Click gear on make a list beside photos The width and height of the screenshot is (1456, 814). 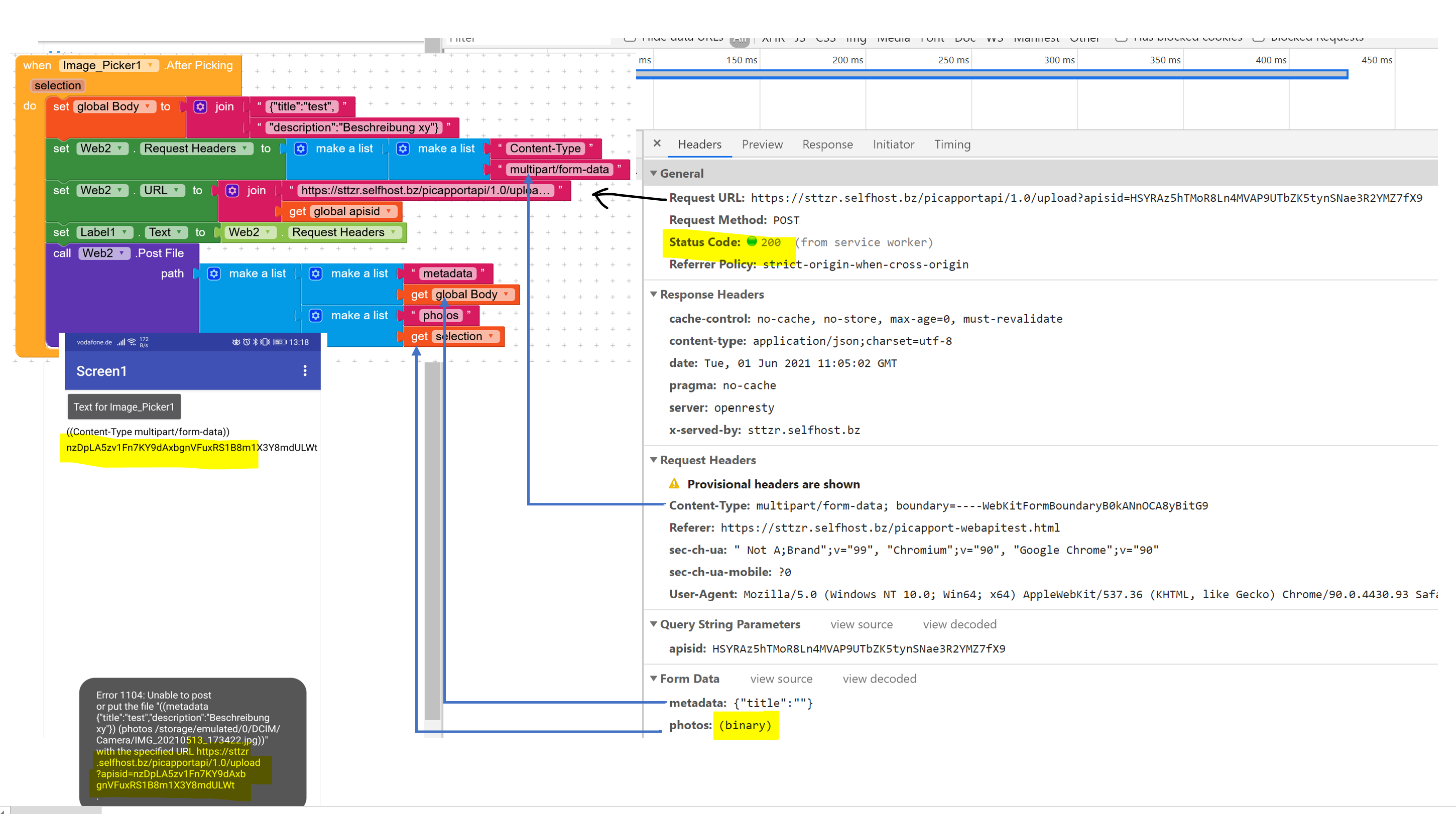[316, 315]
